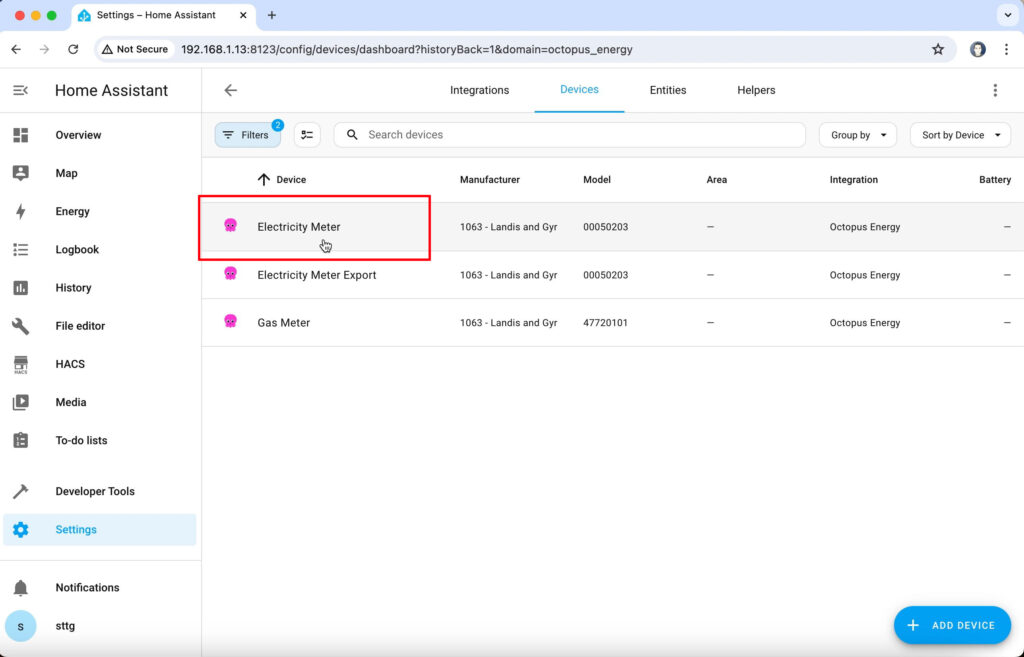The width and height of the screenshot is (1024, 657).
Task: Sort by the Model column header
Action: coord(597,180)
